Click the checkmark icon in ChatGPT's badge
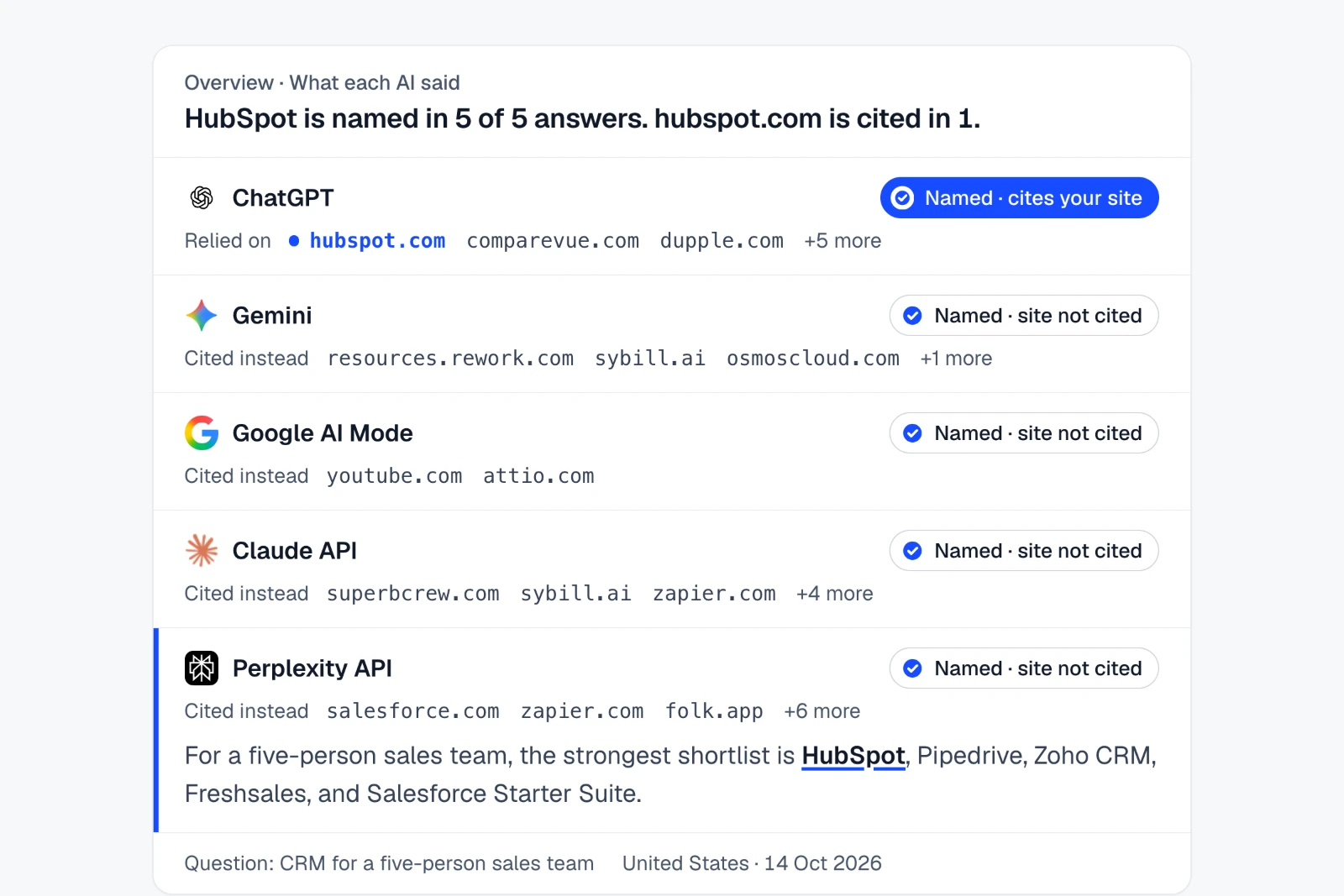 point(902,198)
